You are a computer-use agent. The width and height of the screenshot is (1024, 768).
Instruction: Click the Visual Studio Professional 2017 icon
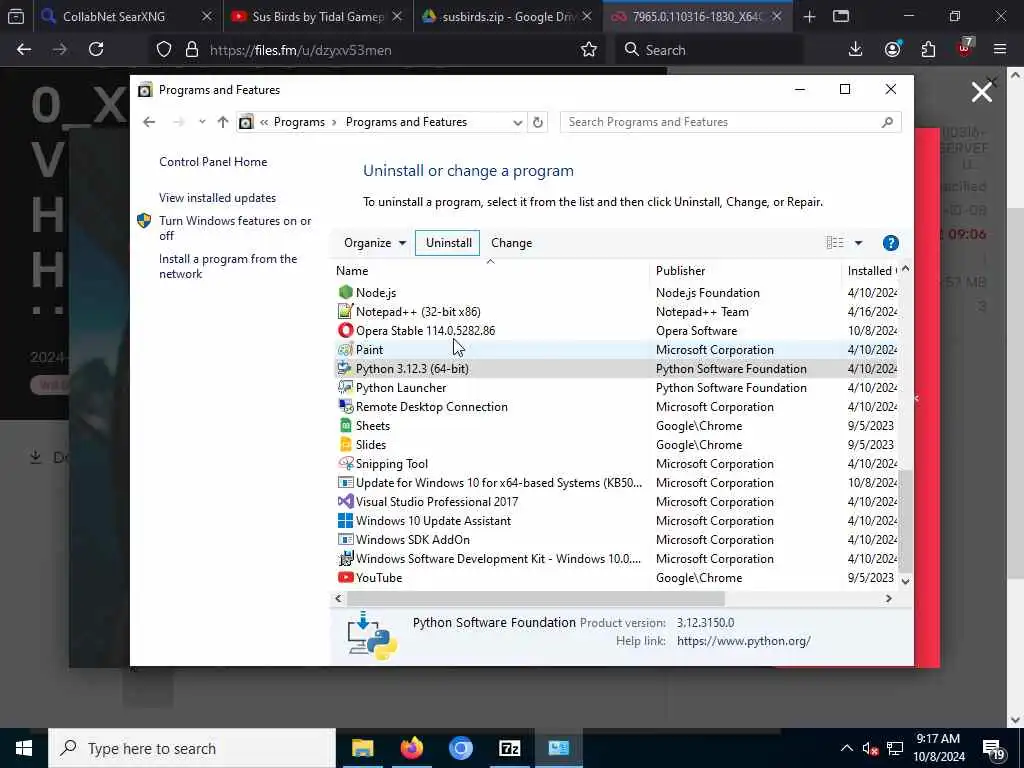pyautogui.click(x=345, y=502)
